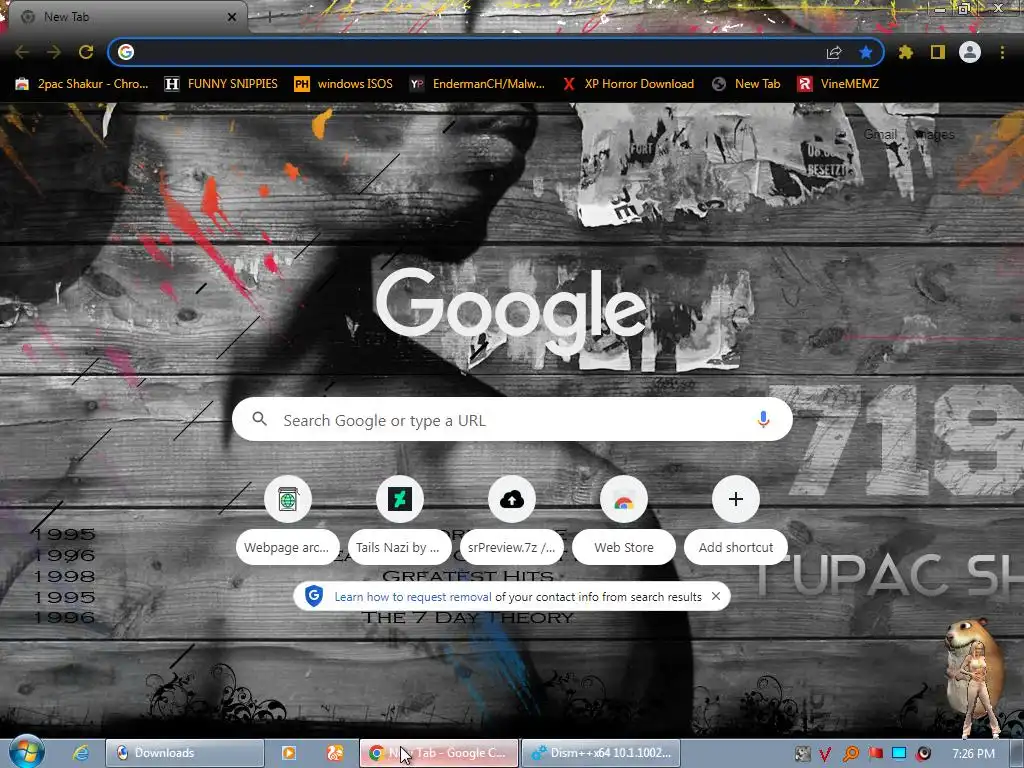Open Webpage arc... shortcut tile
Viewport: 1024px width, 768px height.
(x=287, y=520)
